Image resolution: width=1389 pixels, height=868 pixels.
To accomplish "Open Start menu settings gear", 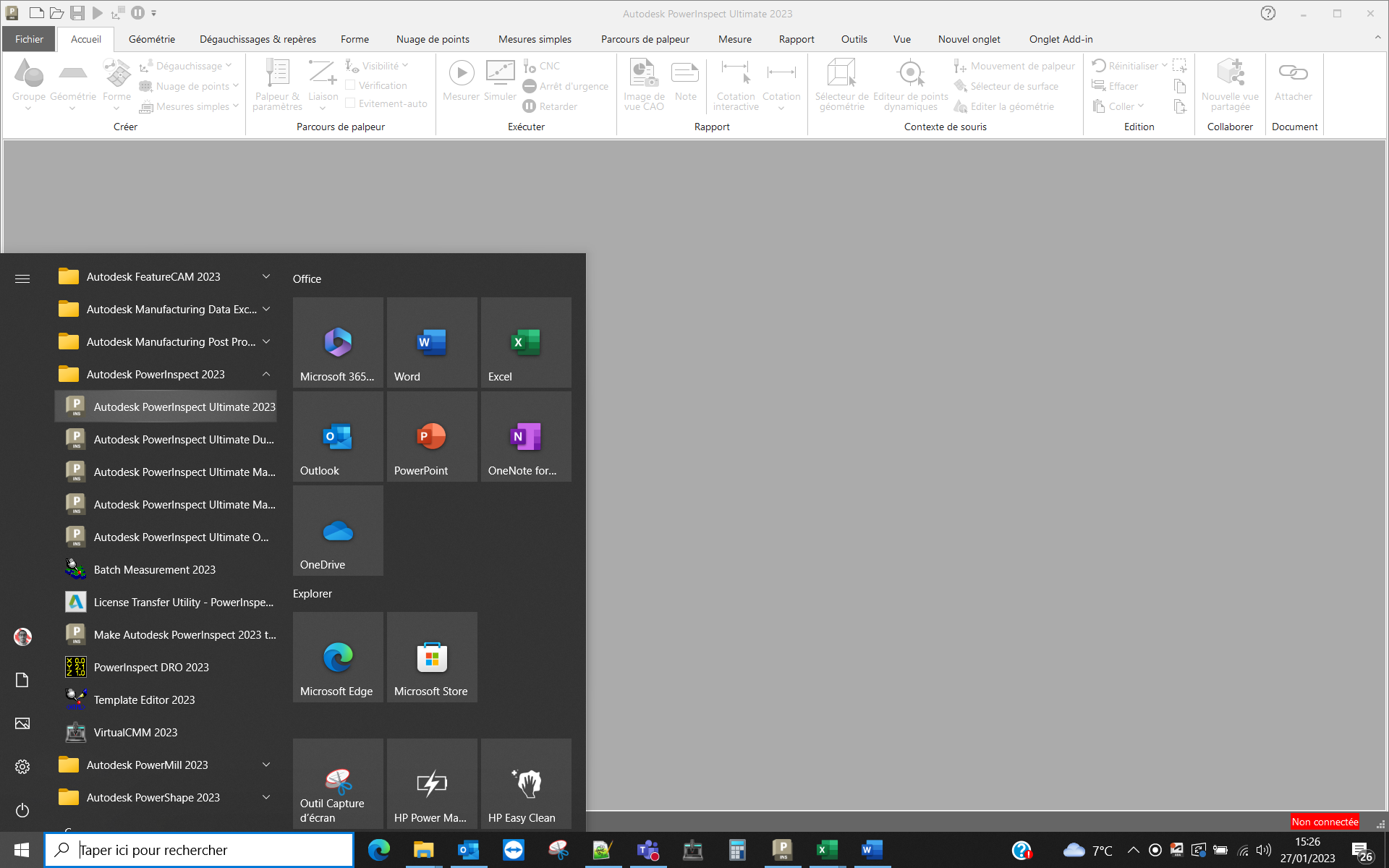I will click(x=22, y=767).
